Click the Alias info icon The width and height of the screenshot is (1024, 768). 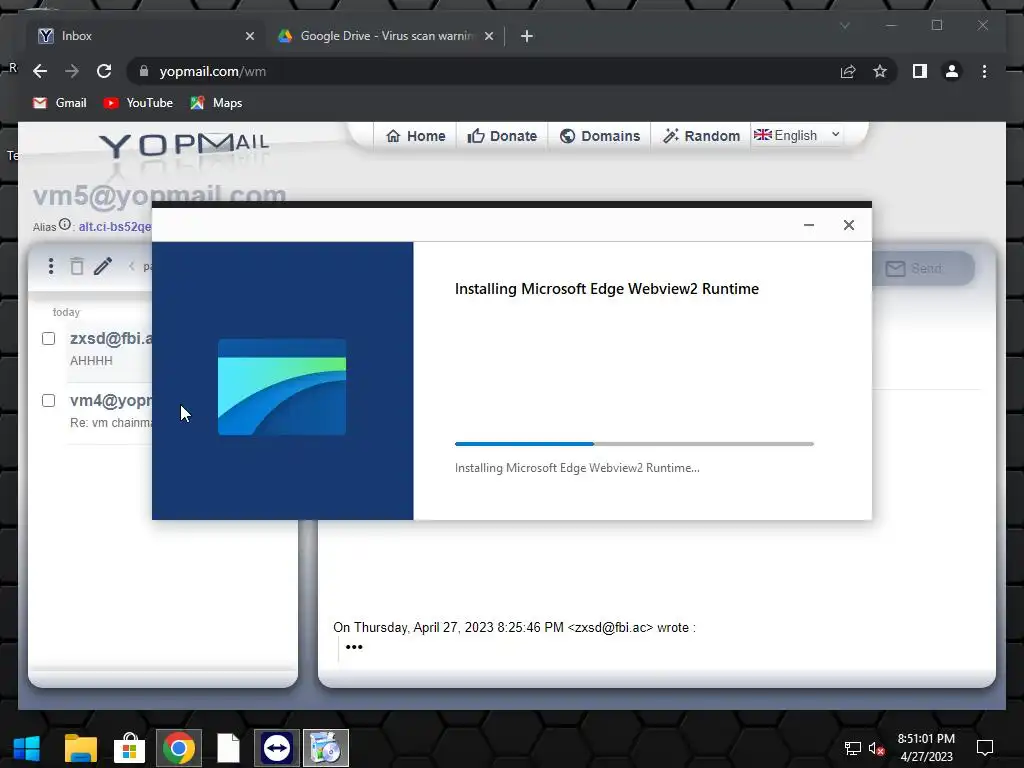[x=65, y=225]
